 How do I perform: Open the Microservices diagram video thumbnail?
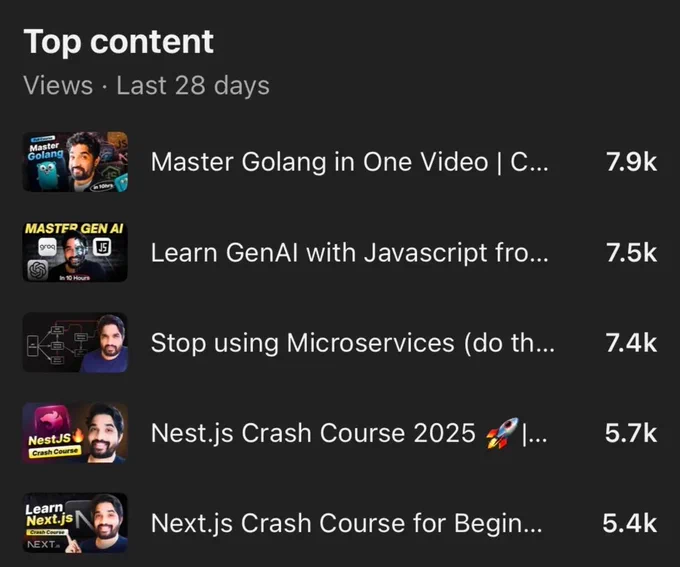click(x=75, y=342)
